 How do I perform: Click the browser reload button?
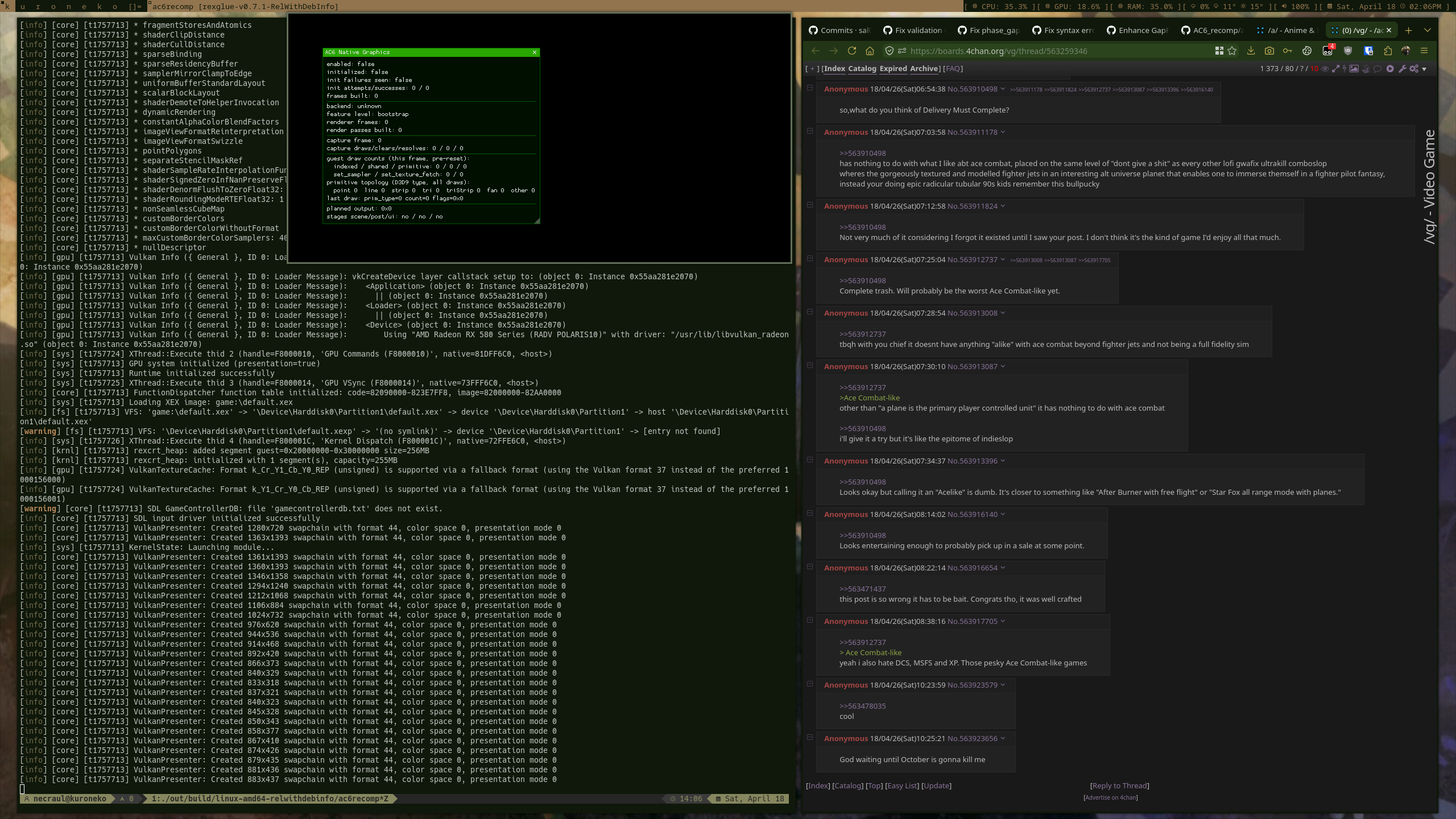851,51
